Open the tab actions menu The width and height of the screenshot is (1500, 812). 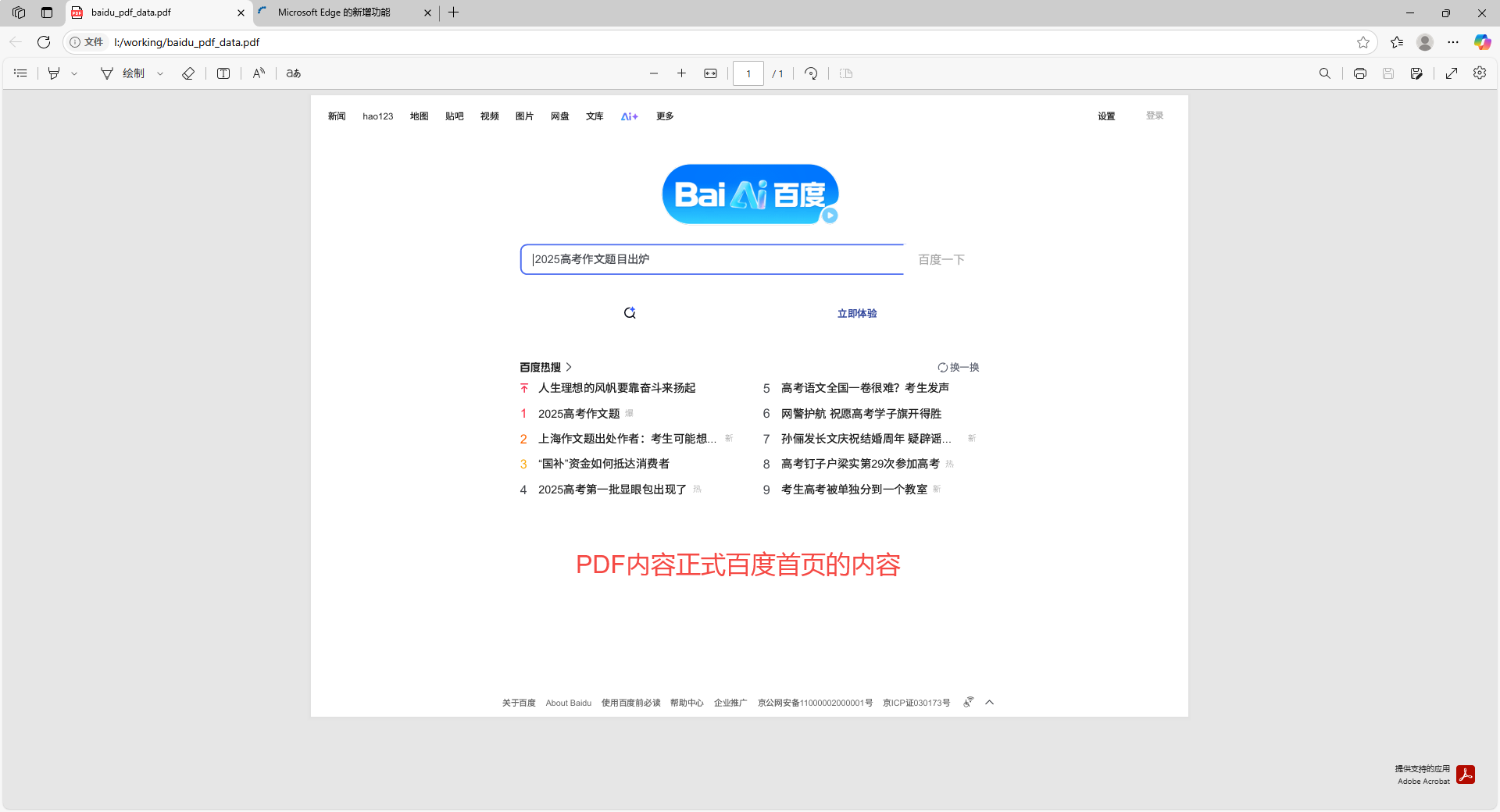[x=47, y=12]
